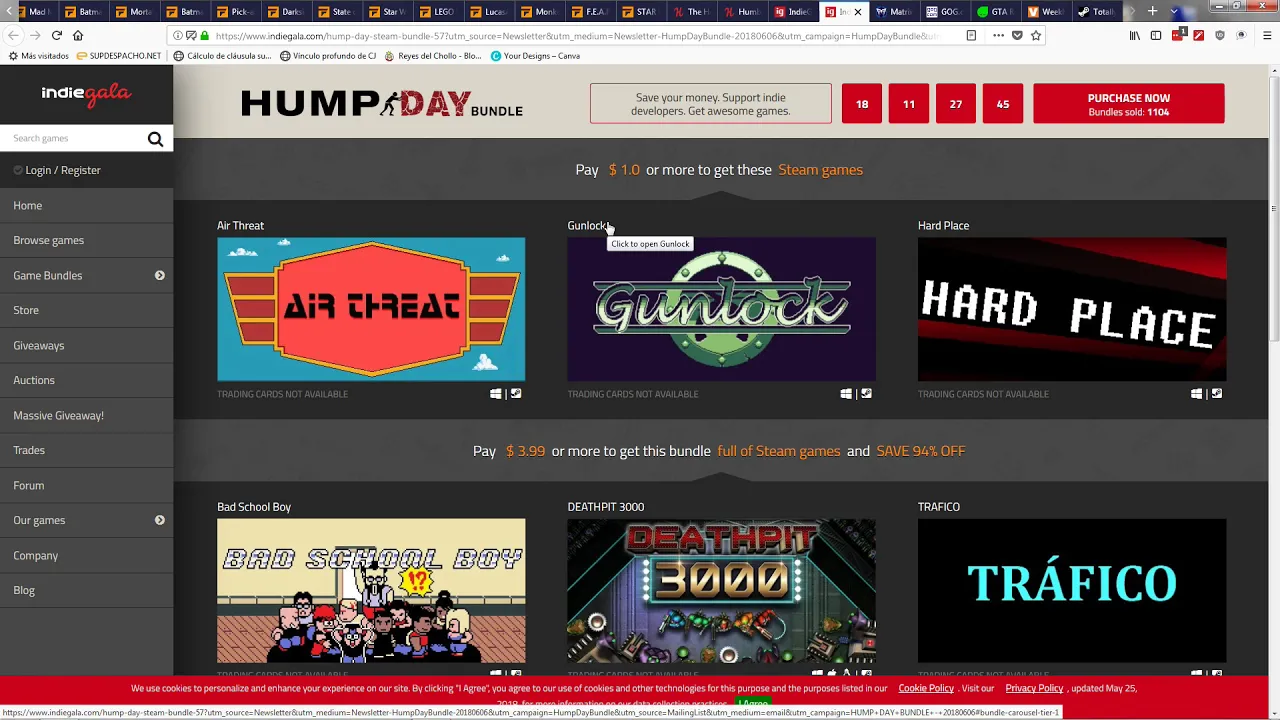
Task: Click Steam icon under Air Threat
Action: [x=516, y=394]
